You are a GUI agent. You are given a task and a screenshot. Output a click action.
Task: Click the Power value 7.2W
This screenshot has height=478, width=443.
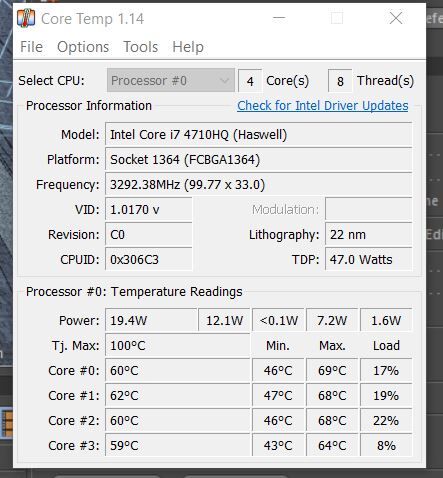tap(332, 320)
